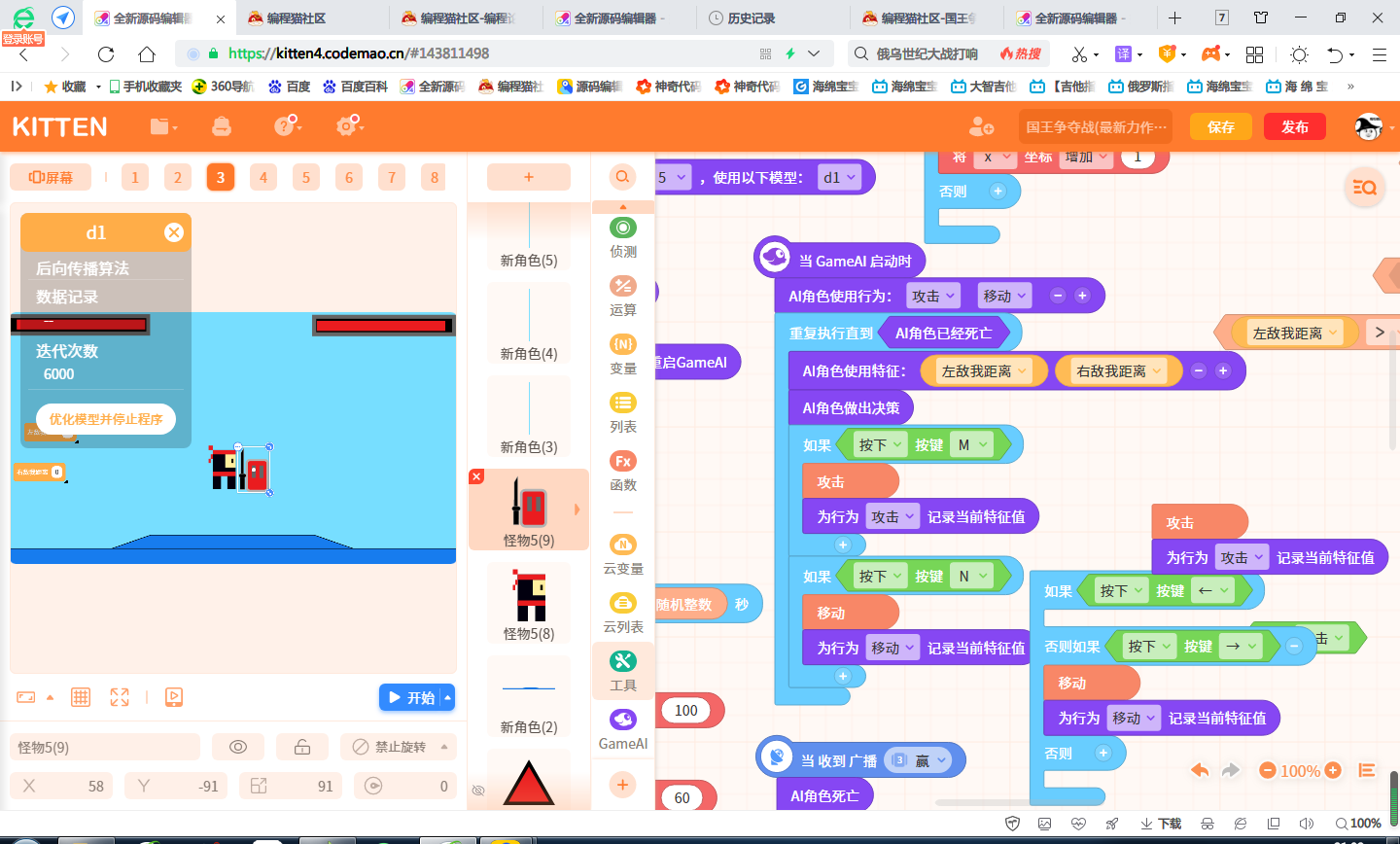Viewport: 1400px width, 844px height.
Task: Open the 函数 (function) block category
Action: pos(623,471)
